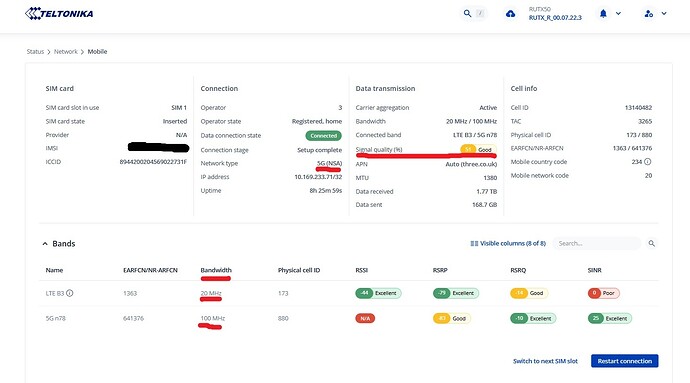Sort by EARFCN/NR-ARFCN column header

point(150,270)
